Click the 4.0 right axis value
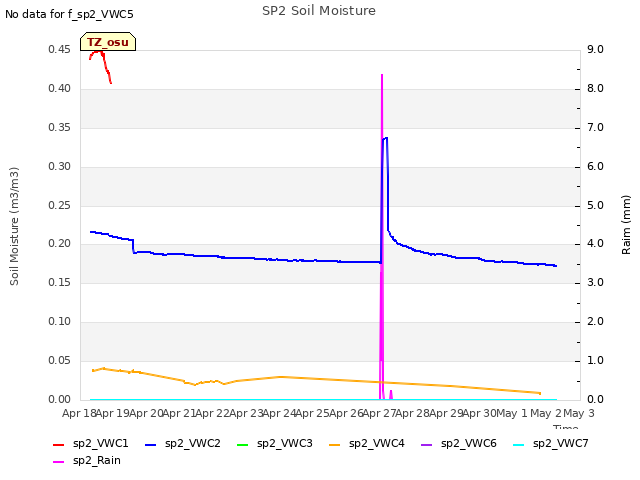Viewport: 640px width, 480px height. point(596,244)
